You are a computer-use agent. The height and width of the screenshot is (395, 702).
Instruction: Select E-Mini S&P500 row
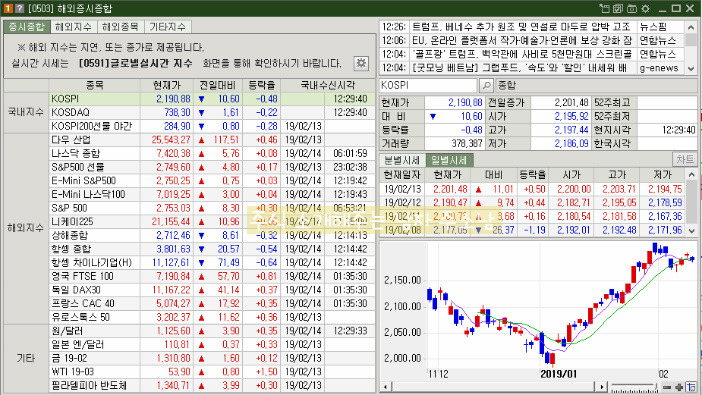coord(212,181)
